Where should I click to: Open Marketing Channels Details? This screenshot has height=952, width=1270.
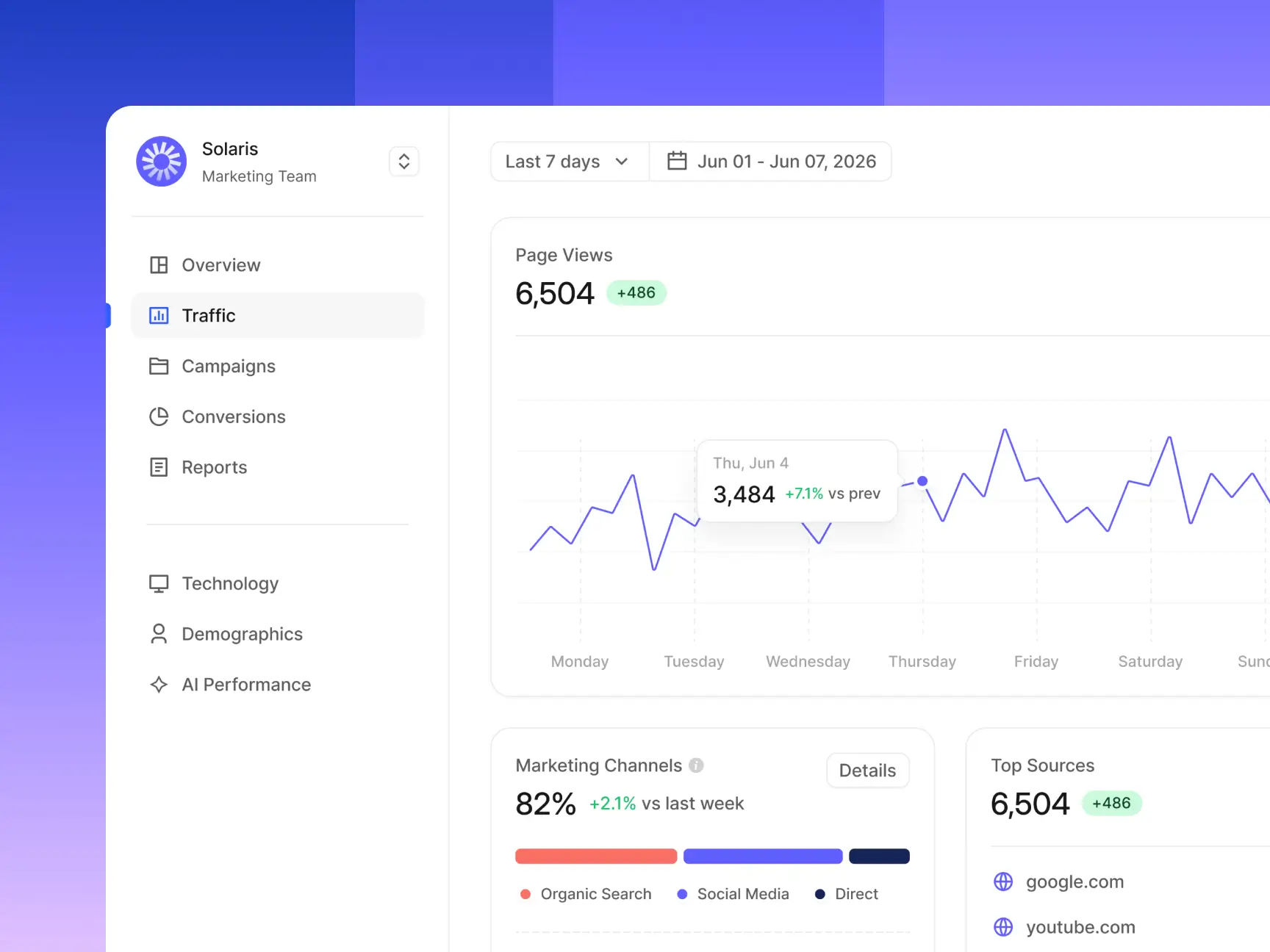[x=868, y=771]
